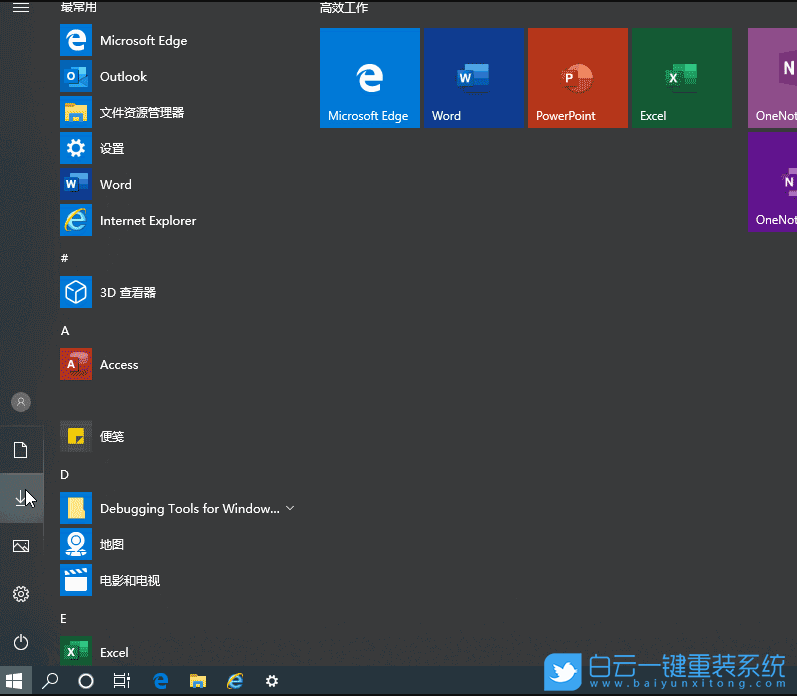Click the Microsoft Edge tile
The height and width of the screenshot is (696, 797).
tap(370, 78)
